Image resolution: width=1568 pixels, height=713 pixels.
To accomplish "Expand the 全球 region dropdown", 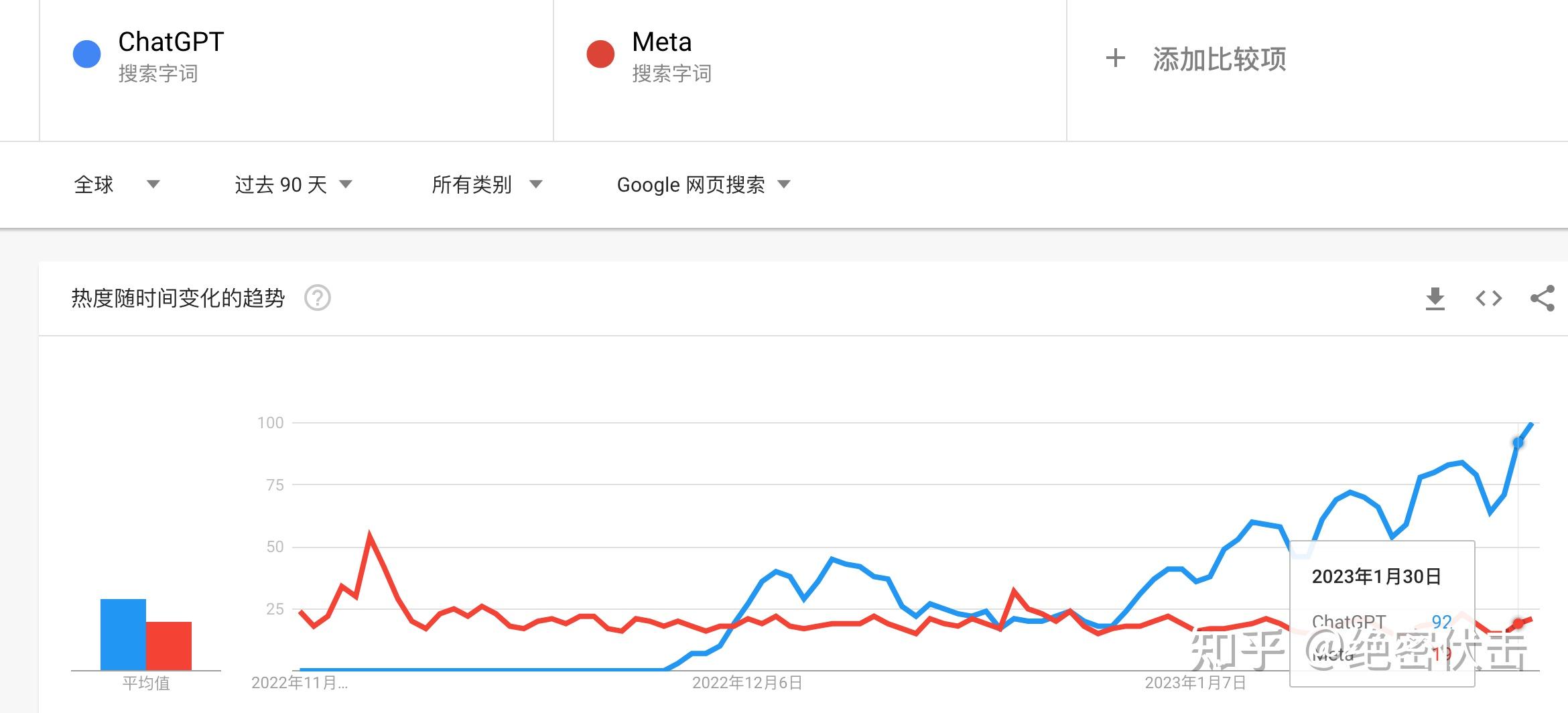I will (117, 184).
